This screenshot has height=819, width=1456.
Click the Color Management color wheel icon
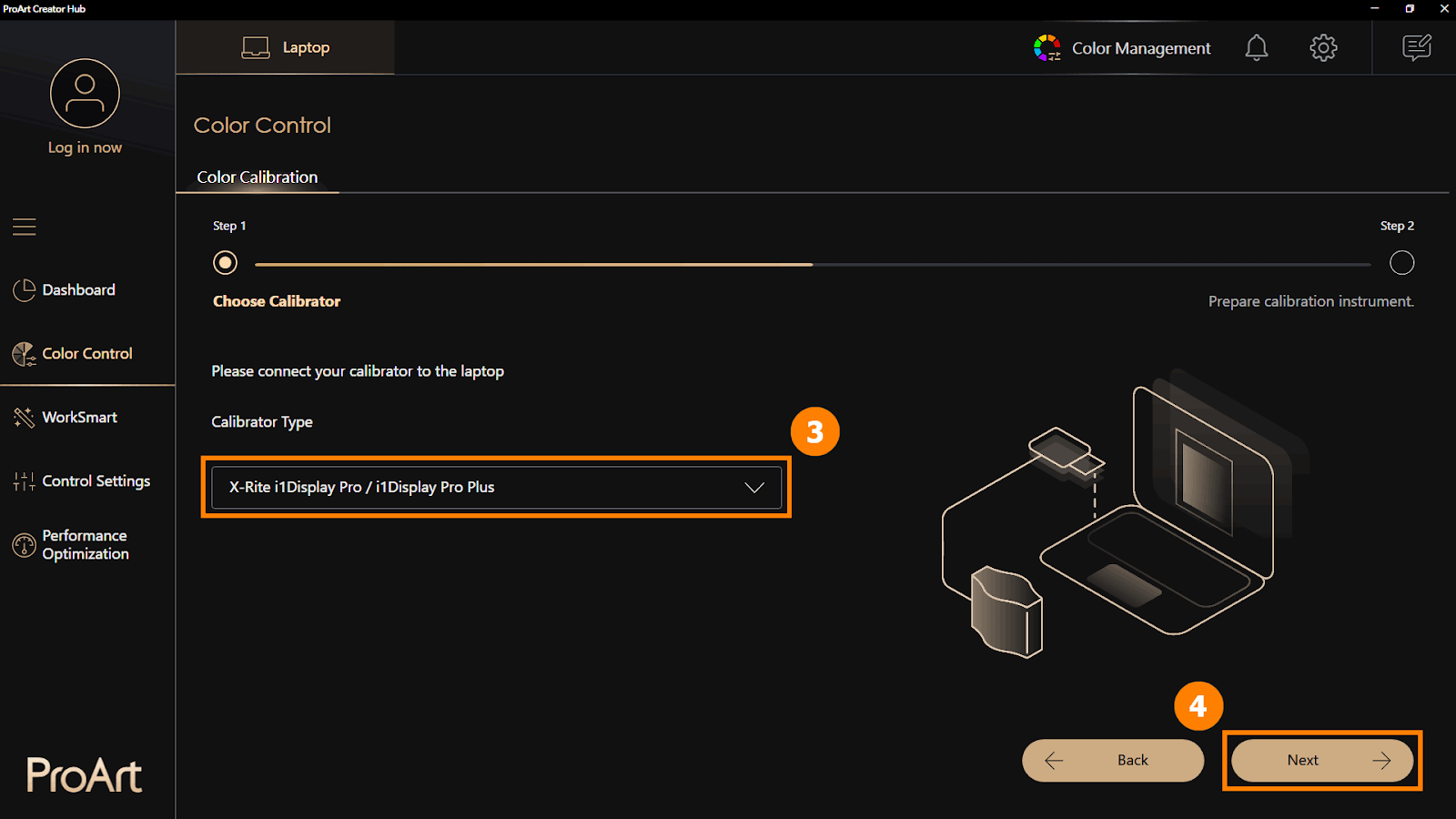[x=1047, y=48]
